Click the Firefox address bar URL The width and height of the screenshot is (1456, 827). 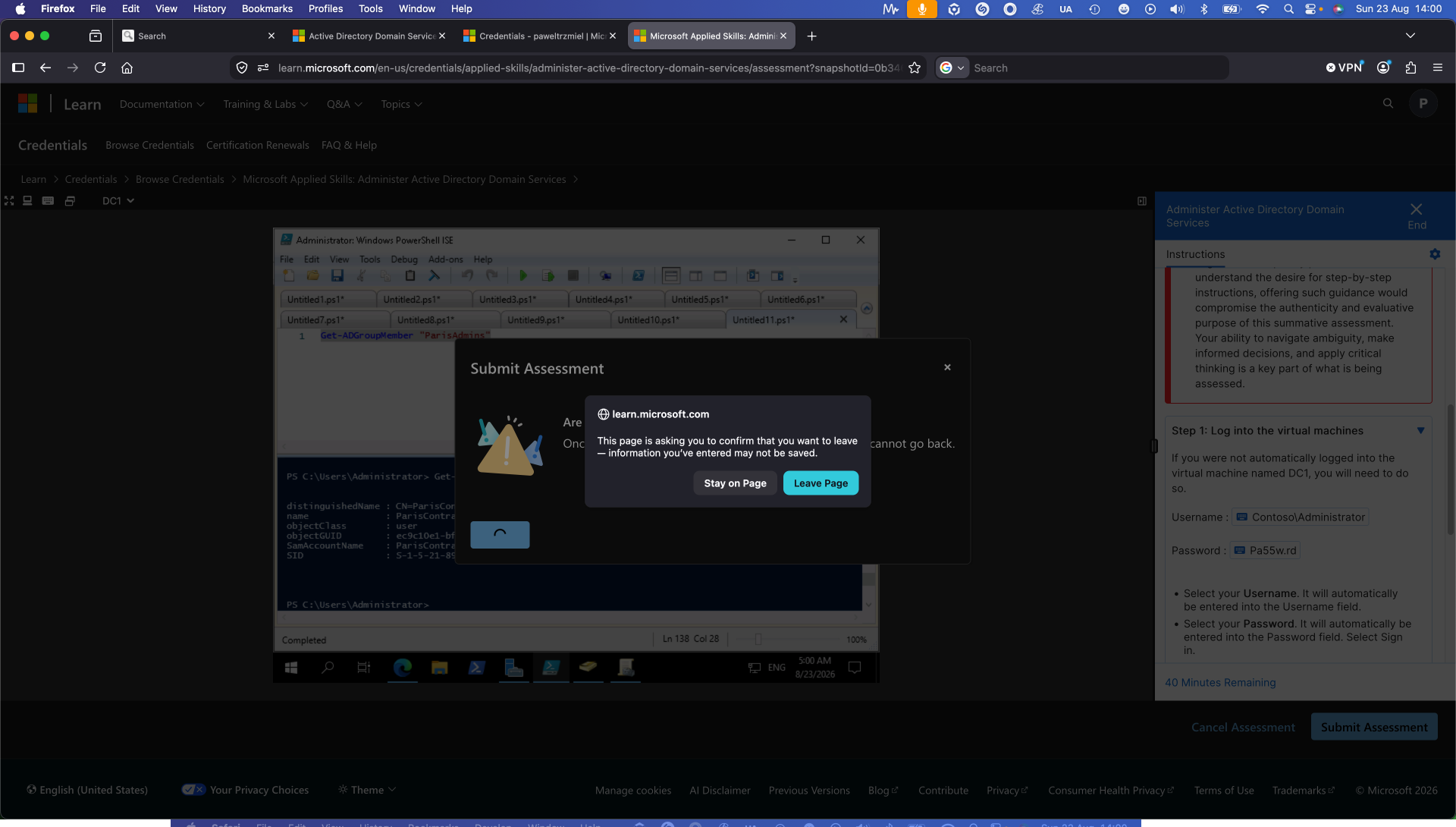coord(588,68)
